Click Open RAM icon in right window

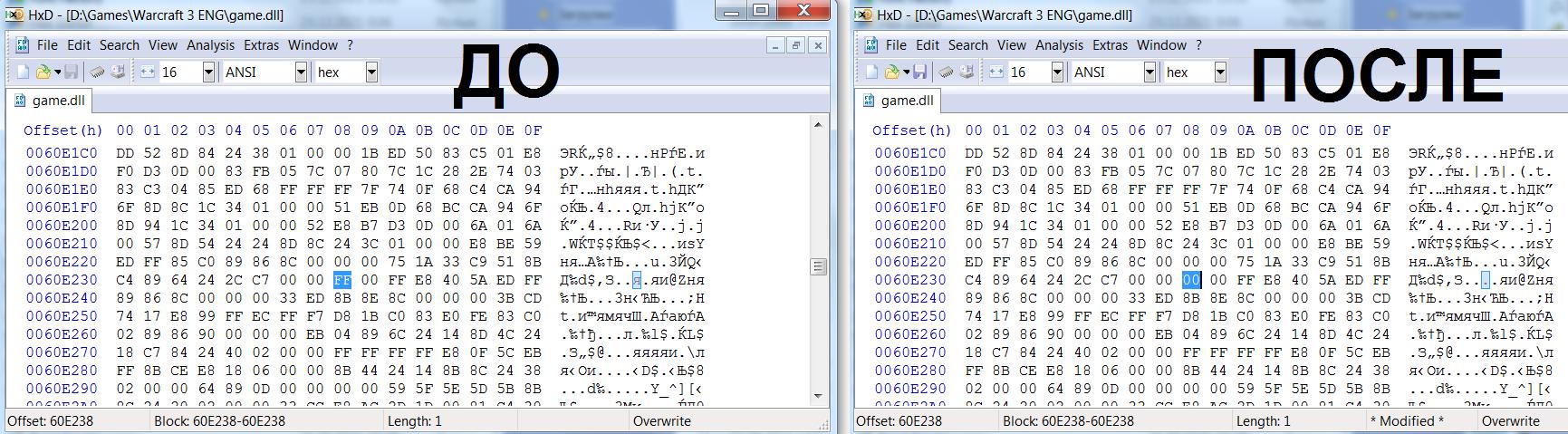[945, 72]
